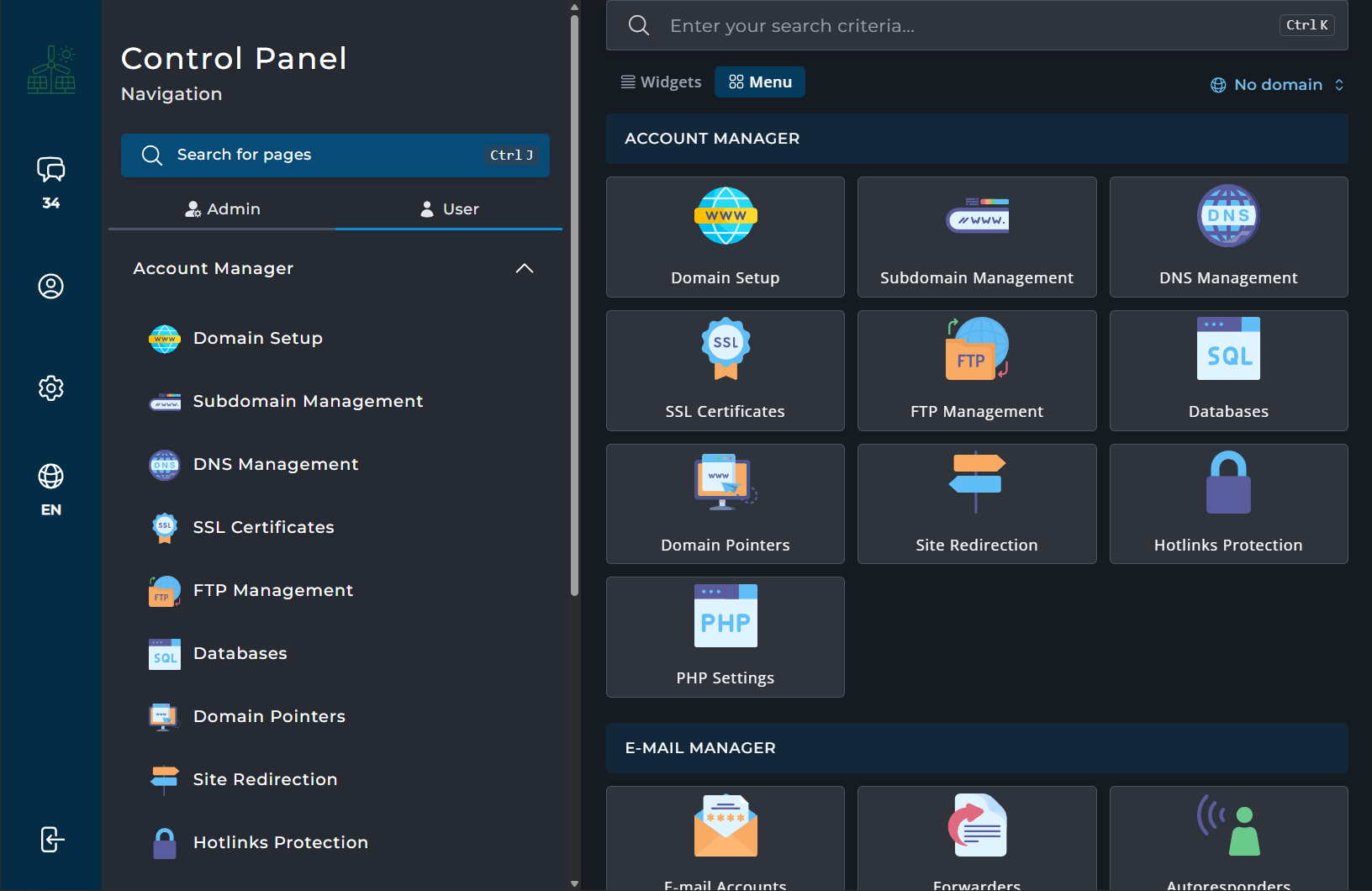Open the PHP Settings tile
Screen dimensions: 1372x891
725,637
